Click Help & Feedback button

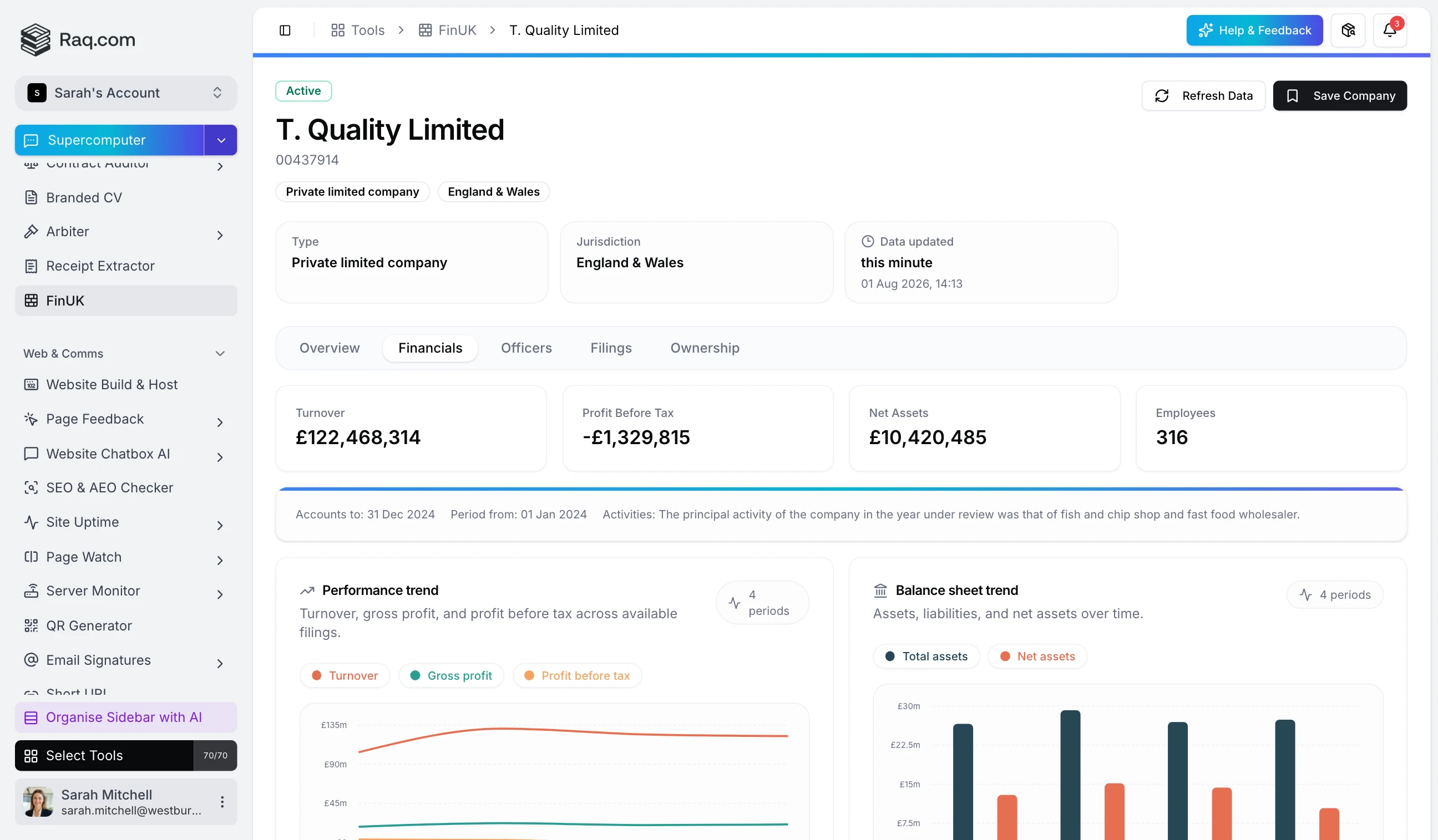(1254, 30)
